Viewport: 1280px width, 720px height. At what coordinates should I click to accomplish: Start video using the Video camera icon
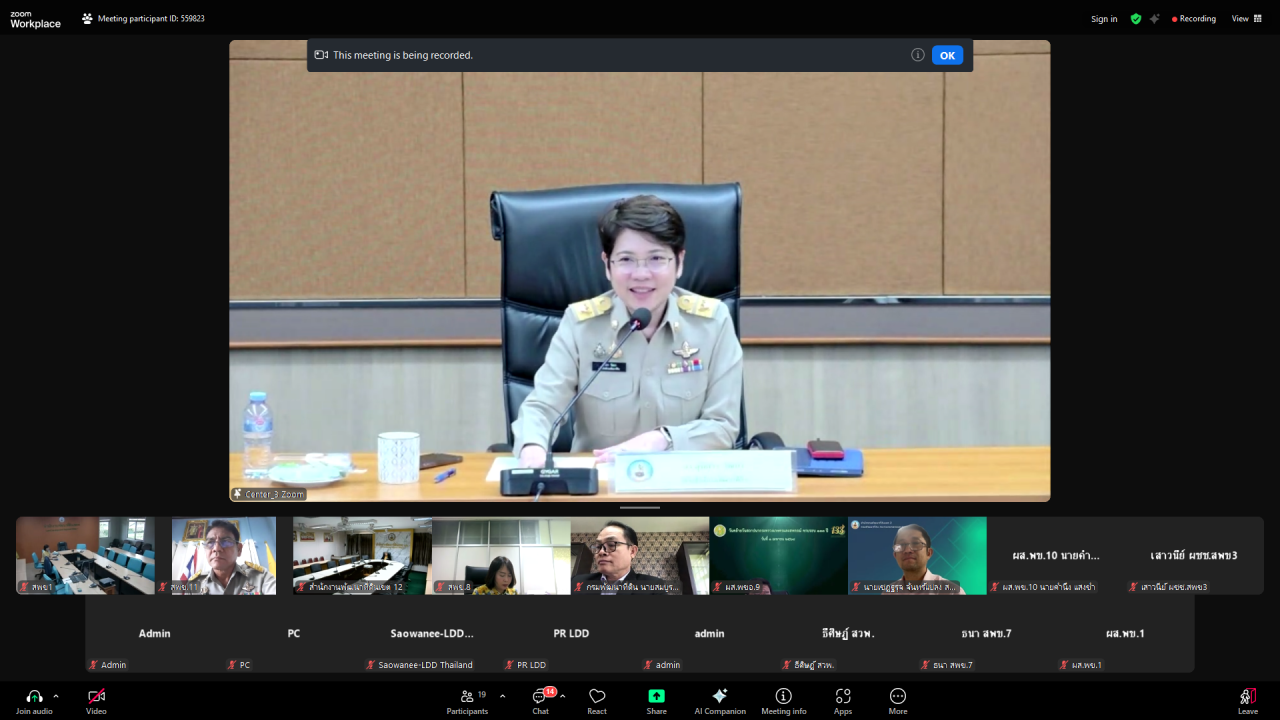96,697
